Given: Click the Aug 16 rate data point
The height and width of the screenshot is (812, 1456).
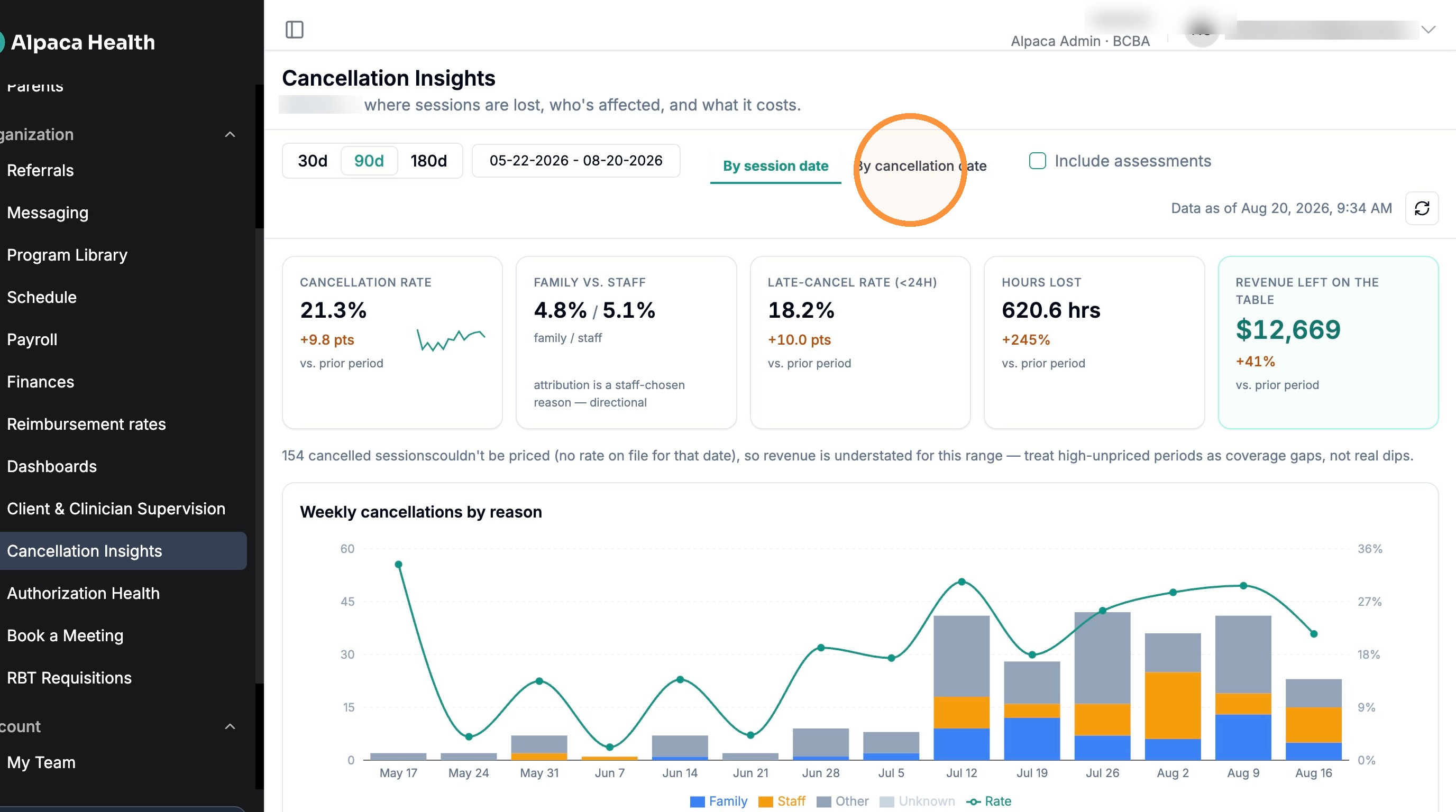Looking at the screenshot, I should click(x=1314, y=634).
